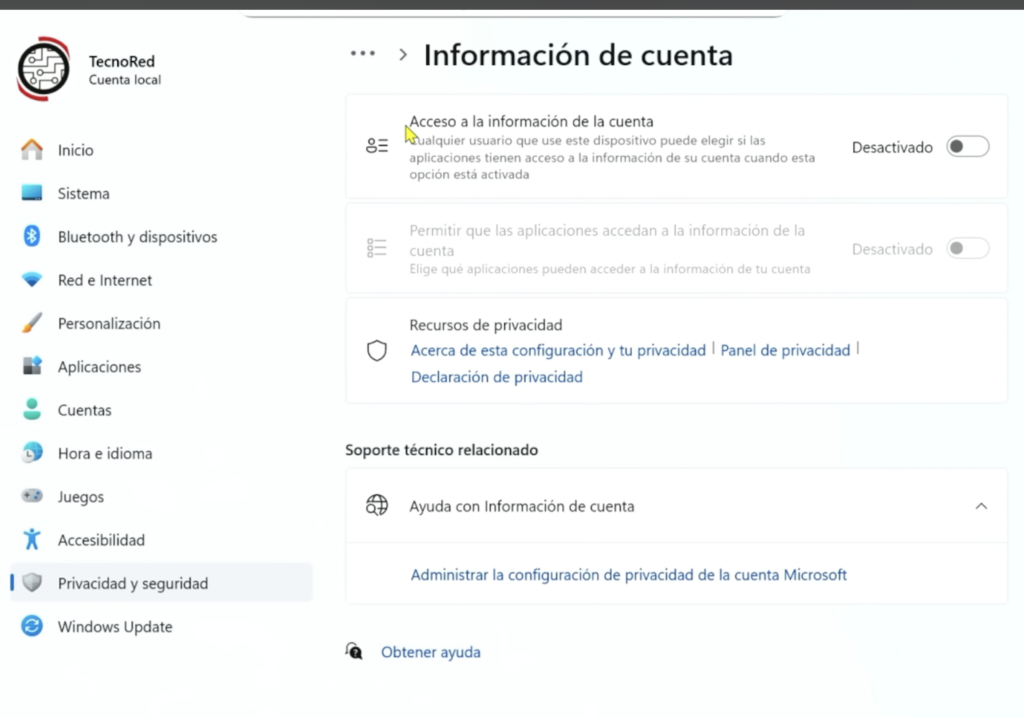Click the breadcrumb chevron arrow
The height and width of the screenshot is (718, 1024).
pos(403,55)
